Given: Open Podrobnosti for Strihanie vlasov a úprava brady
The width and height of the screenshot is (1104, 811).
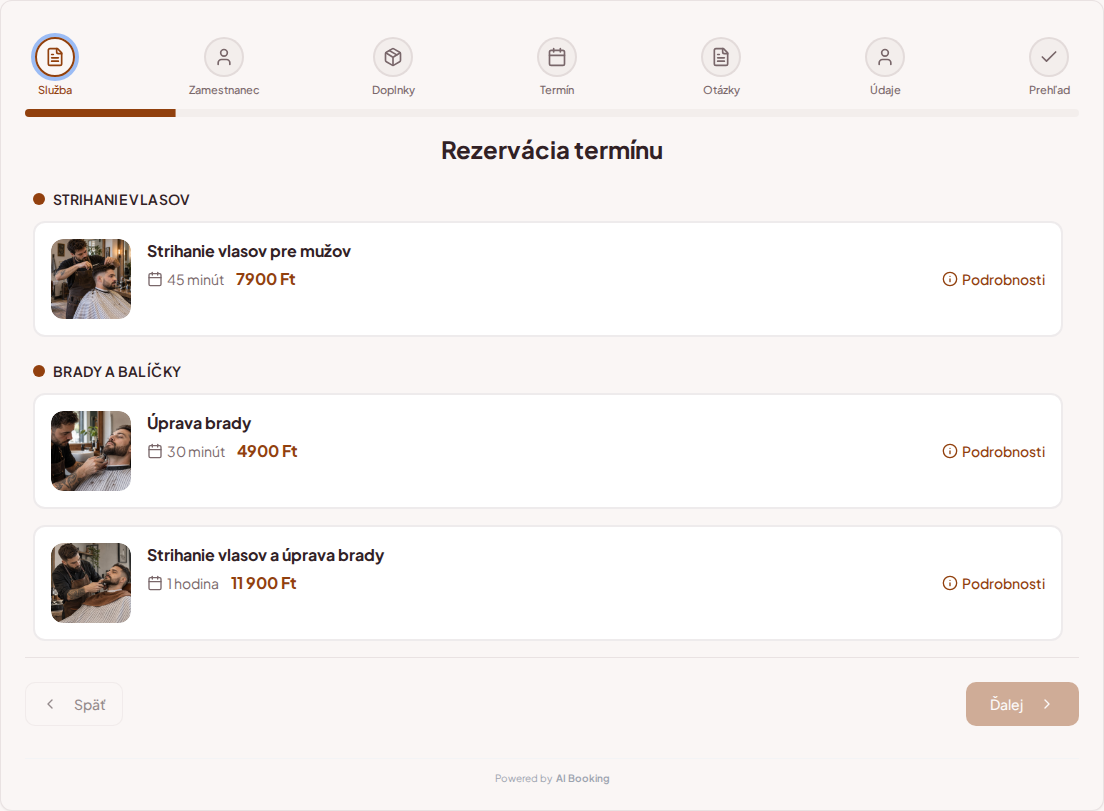Looking at the screenshot, I should click(993, 584).
